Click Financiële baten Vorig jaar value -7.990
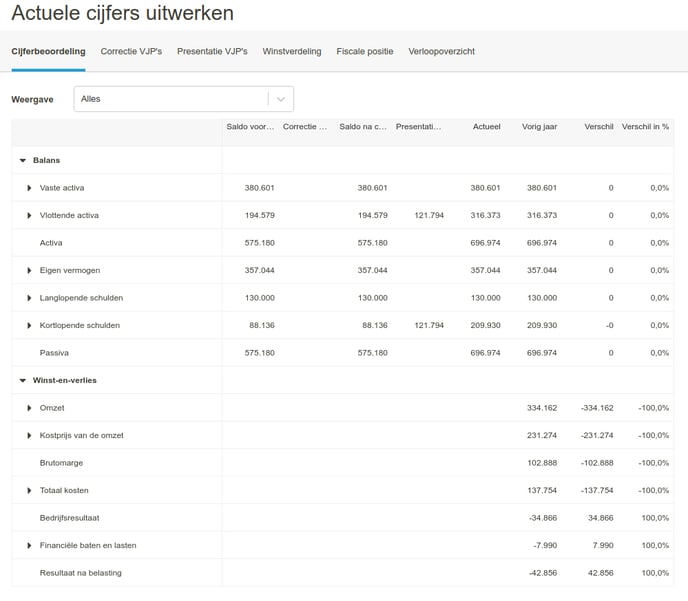This screenshot has width=688, height=601. click(x=545, y=545)
